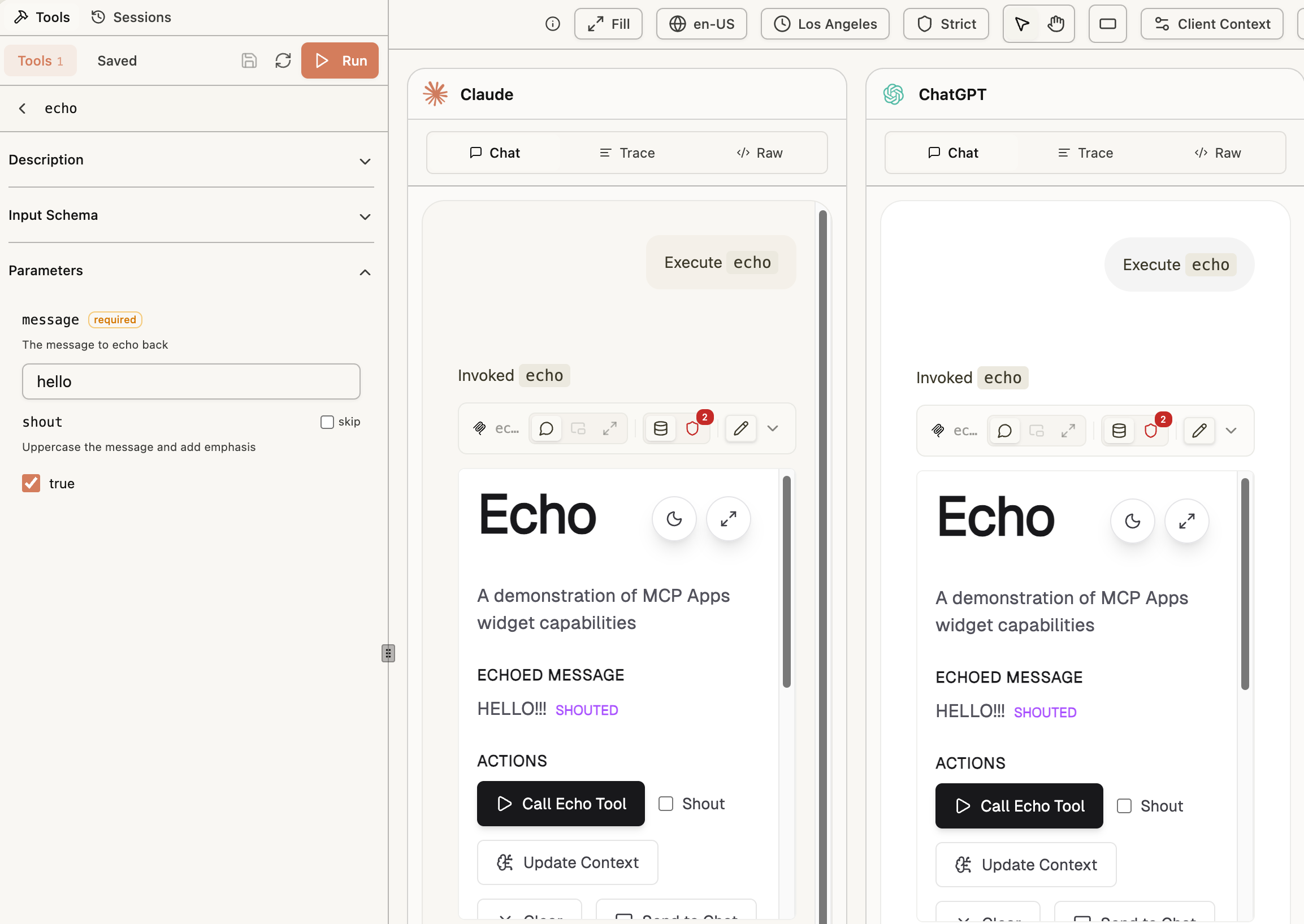Screen dimensions: 1304x924
Task: Click the refresh arrows icon near Run
Action: coord(283,60)
